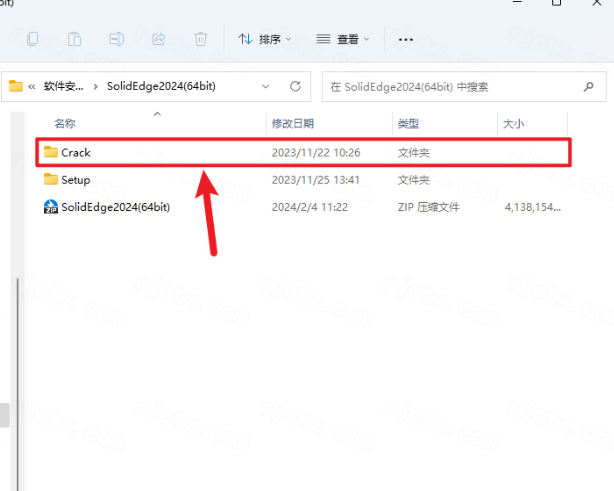
Task: Open the 排序 sort dropdown
Action: (x=265, y=39)
